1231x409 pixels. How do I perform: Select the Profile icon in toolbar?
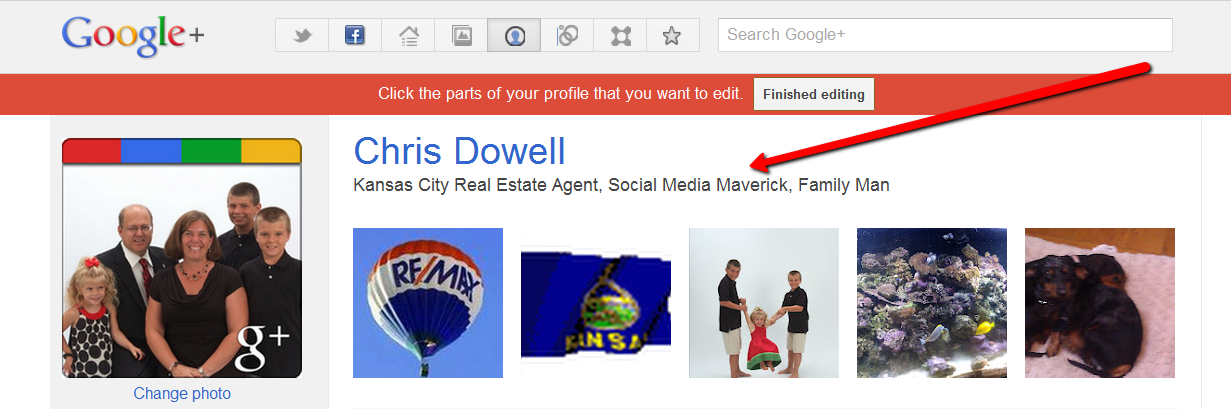pyautogui.click(x=515, y=36)
